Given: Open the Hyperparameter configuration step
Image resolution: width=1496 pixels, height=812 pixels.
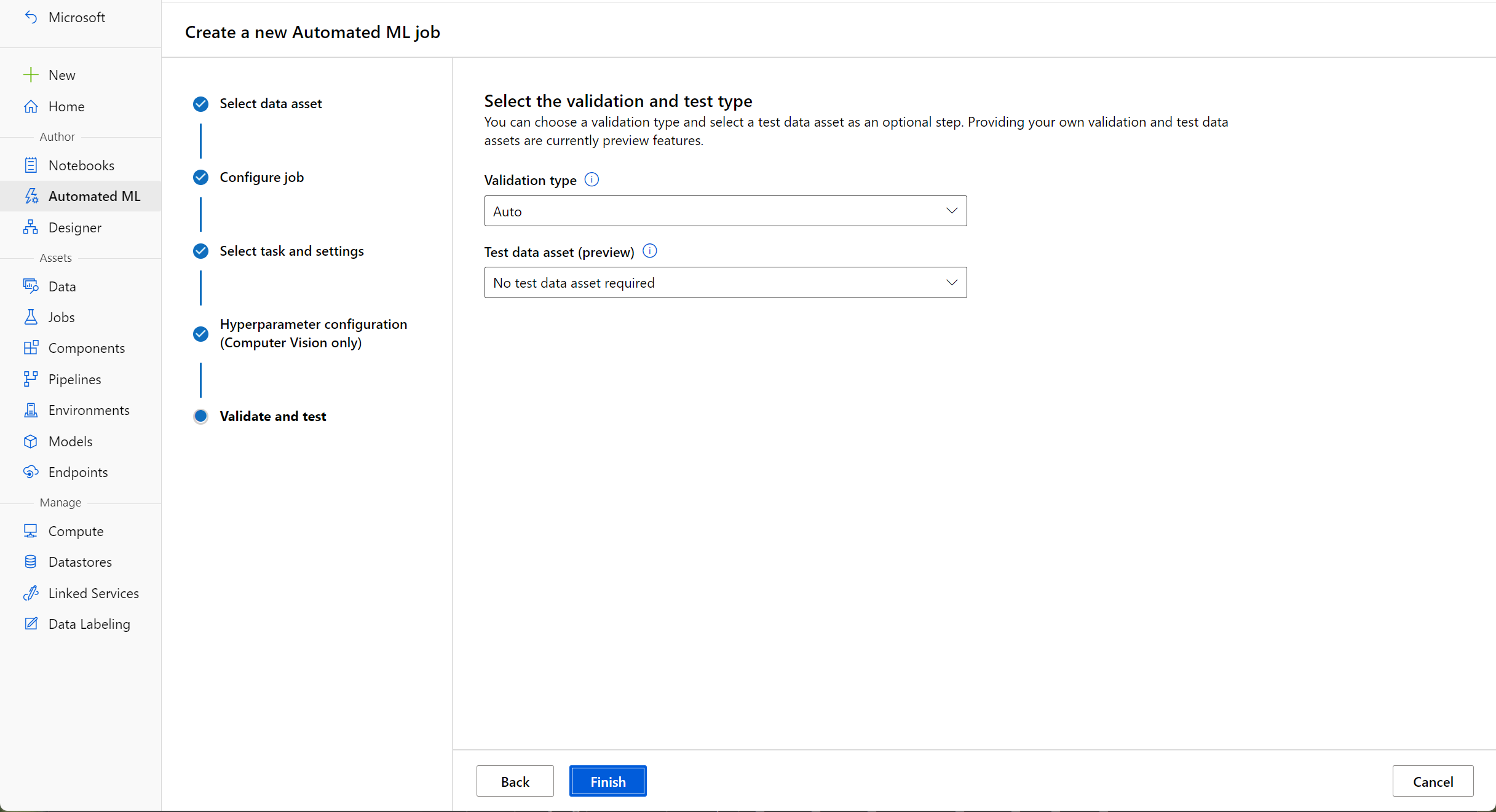Looking at the screenshot, I should (x=313, y=333).
